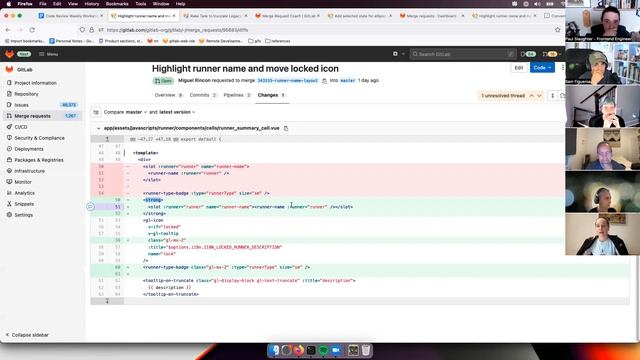Click the gitlab.com address bar URL
The height and width of the screenshot is (360, 640).
click(x=177, y=30)
